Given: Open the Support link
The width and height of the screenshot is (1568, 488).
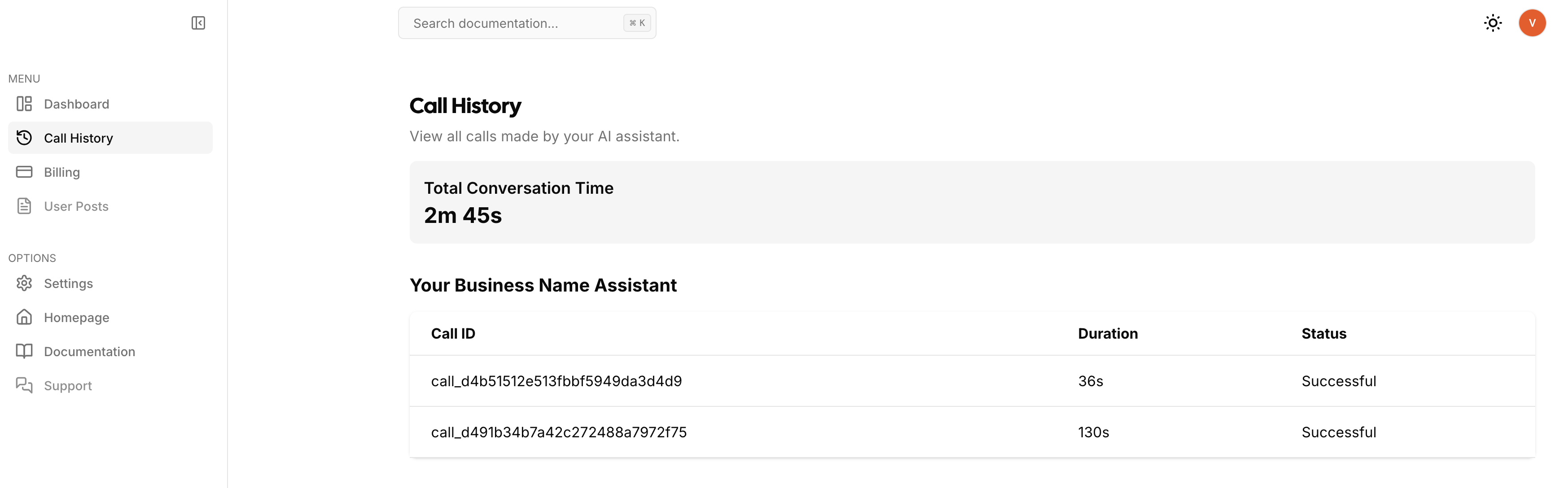Looking at the screenshot, I should tap(110, 386).
